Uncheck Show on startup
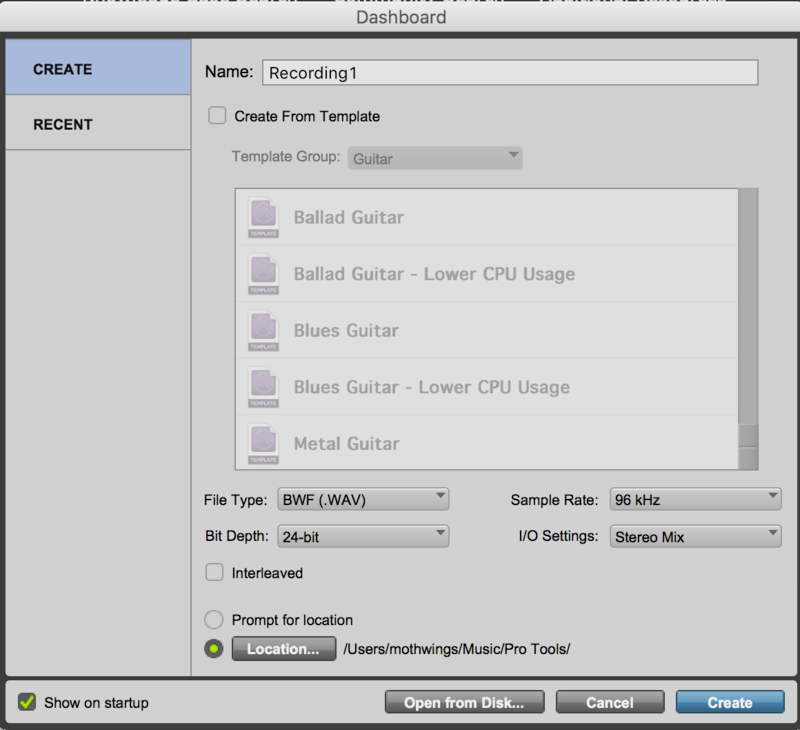800x730 pixels. [27, 702]
